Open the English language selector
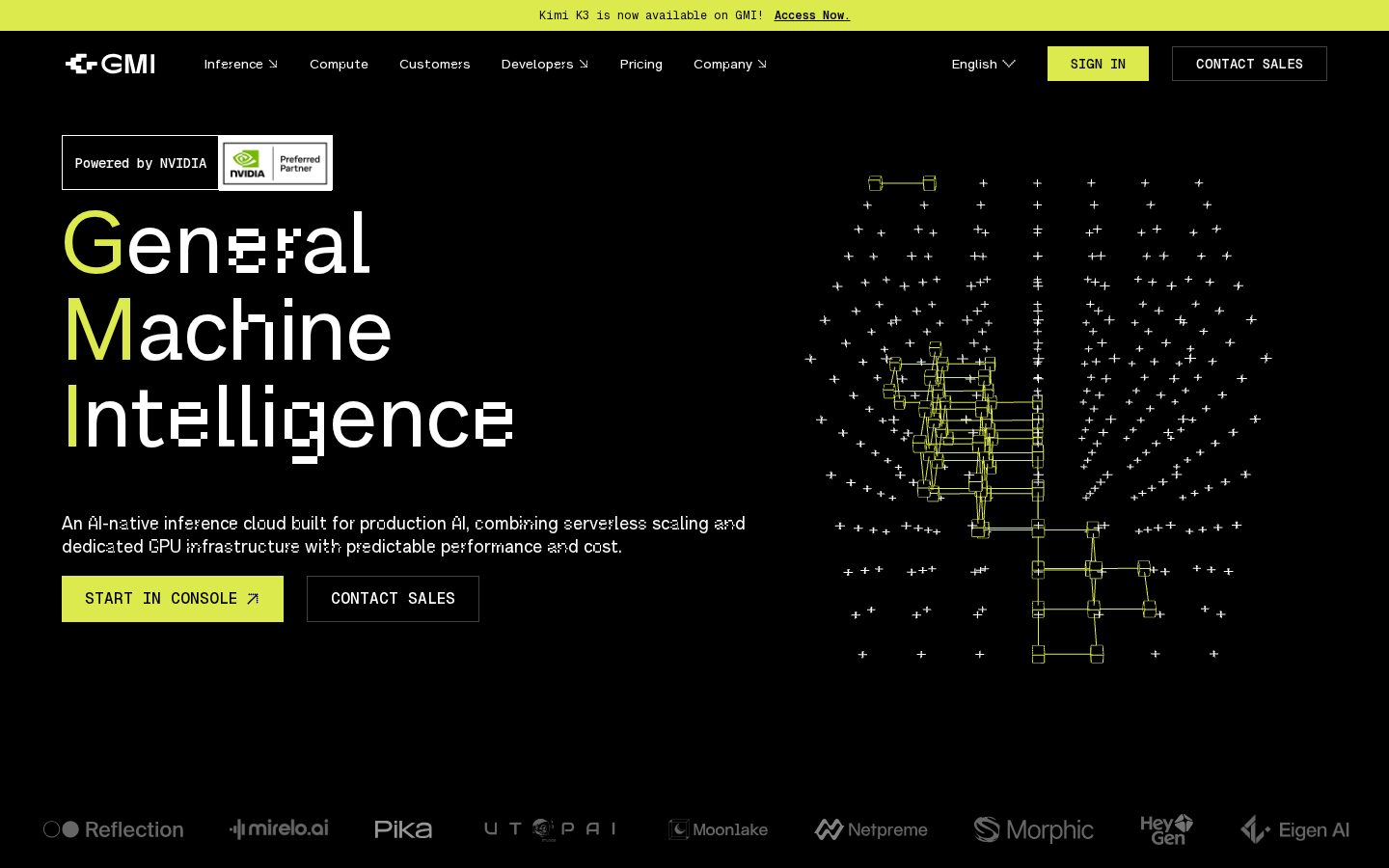 pyautogui.click(x=983, y=64)
